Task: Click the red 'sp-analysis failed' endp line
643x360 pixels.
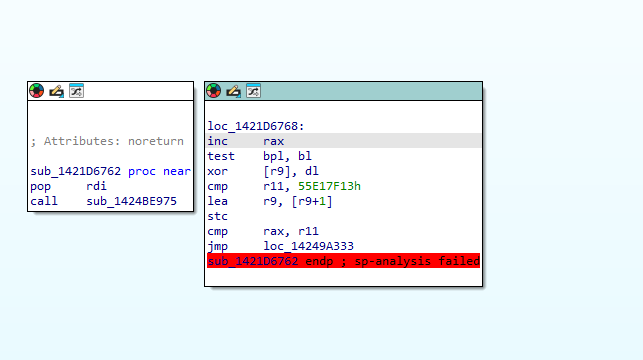Action: (344, 261)
